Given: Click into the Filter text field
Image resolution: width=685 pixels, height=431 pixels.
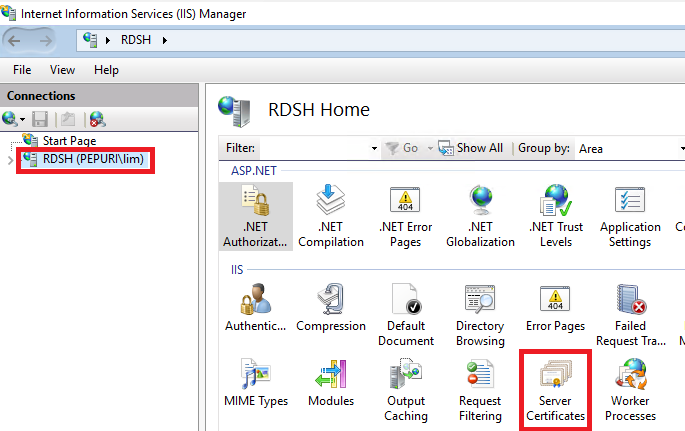Looking at the screenshot, I should click(314, 148).
